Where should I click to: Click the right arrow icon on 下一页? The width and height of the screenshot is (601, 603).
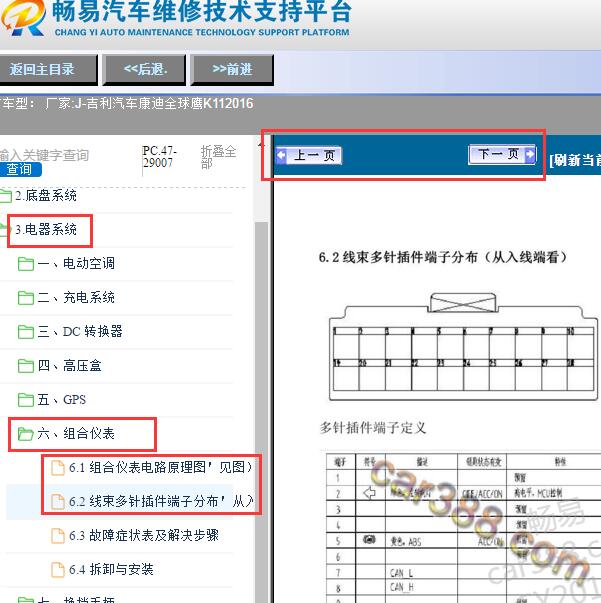(x=530, y=154)
